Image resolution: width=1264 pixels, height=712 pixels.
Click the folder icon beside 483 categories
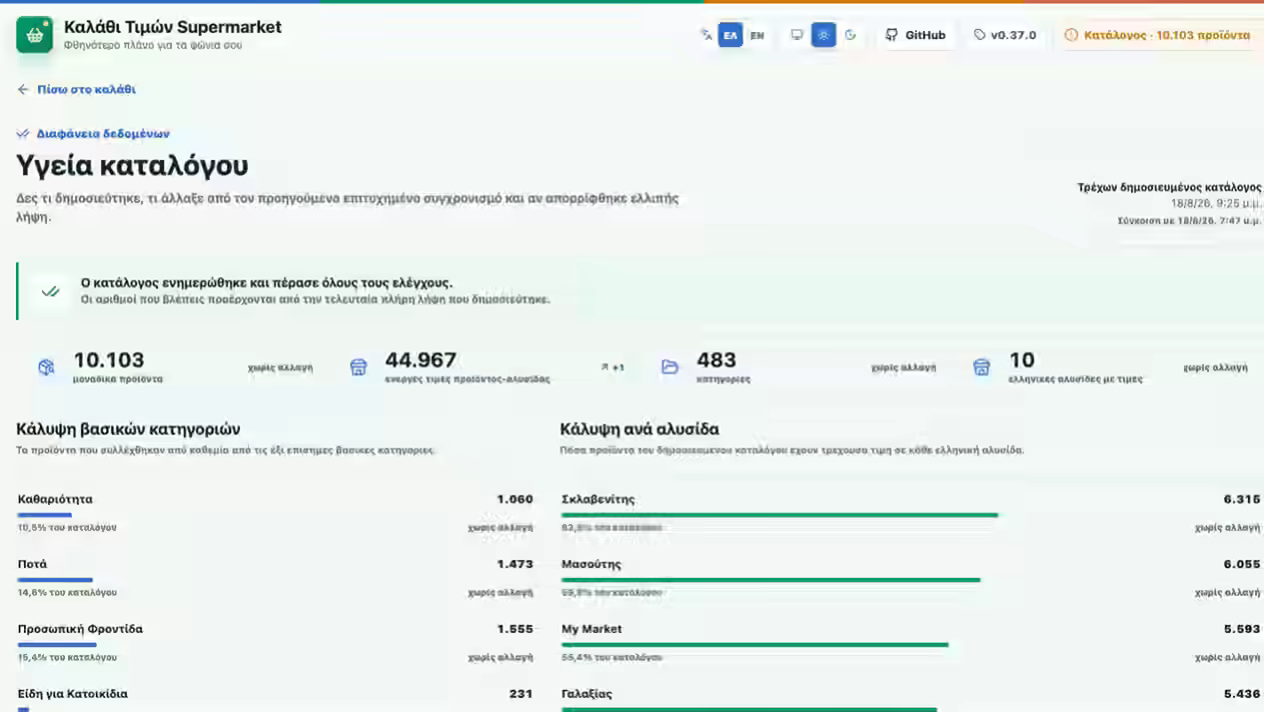(670, 368)
